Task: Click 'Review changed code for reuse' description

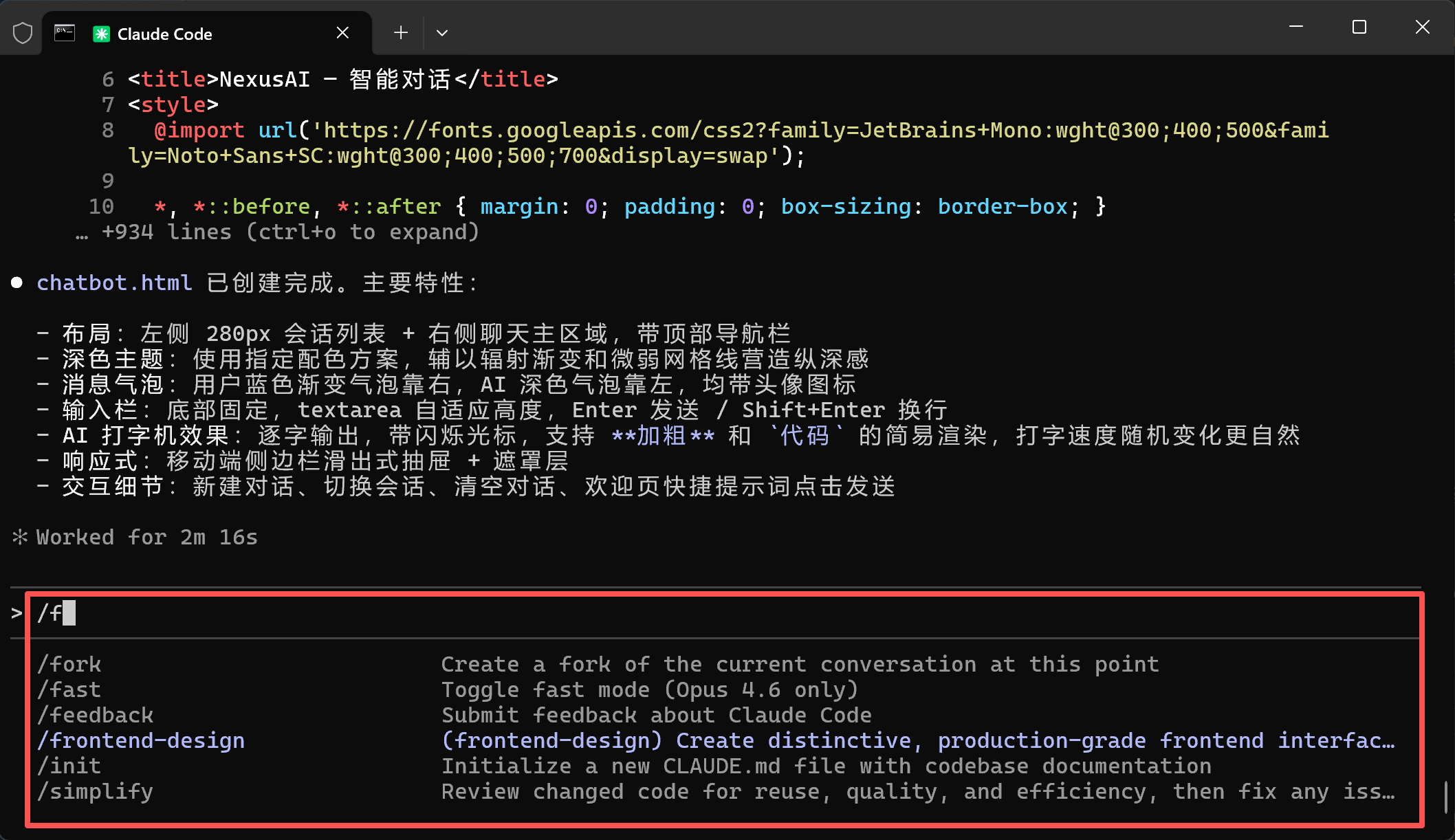Action: pos(919,791)
